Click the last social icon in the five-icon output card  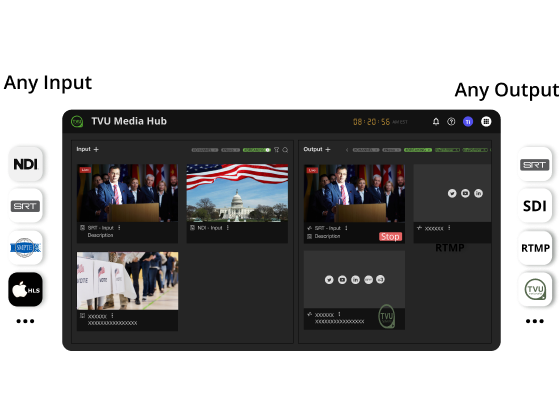click(381, 280)
